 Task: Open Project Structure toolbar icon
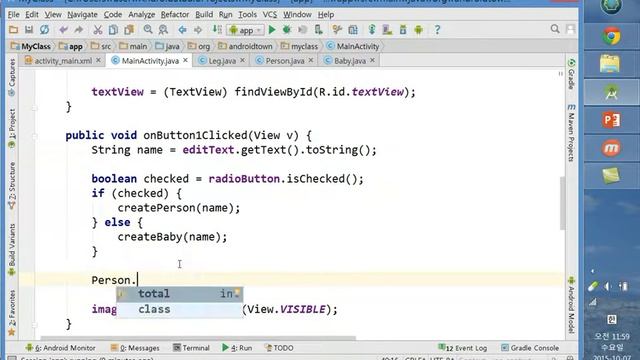(353, 30)
